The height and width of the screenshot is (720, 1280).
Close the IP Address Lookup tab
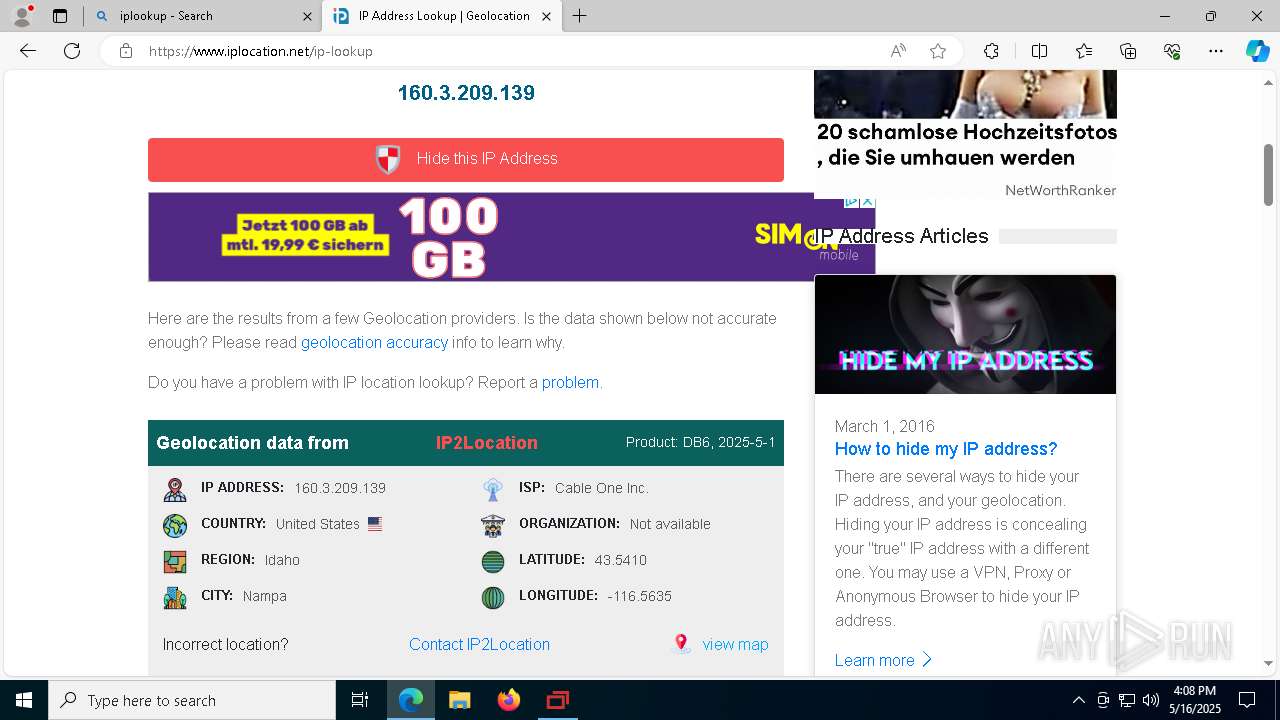point(546,16)
